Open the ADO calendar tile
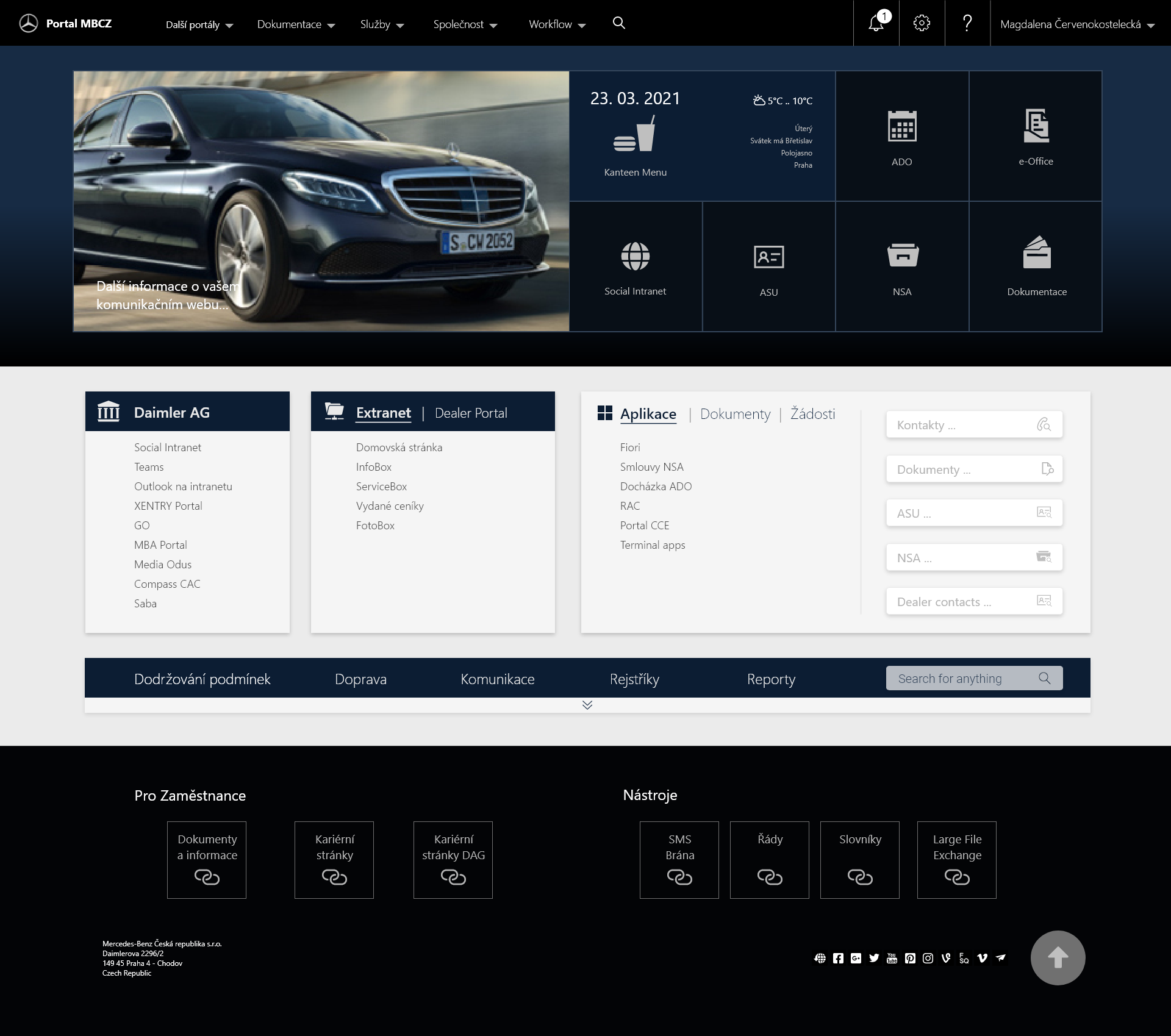The height and width of the screenshot is (1036, 1171). pos(901,135)
